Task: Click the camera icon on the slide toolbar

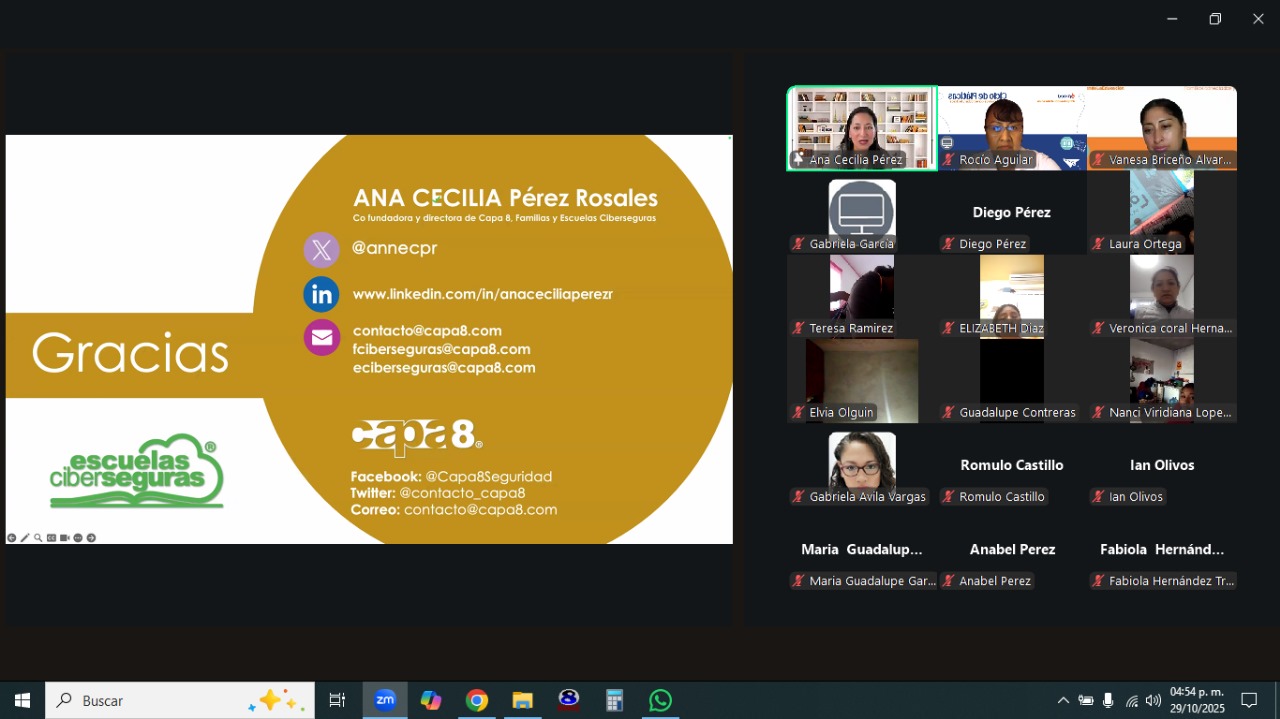Action: [64, 538]
